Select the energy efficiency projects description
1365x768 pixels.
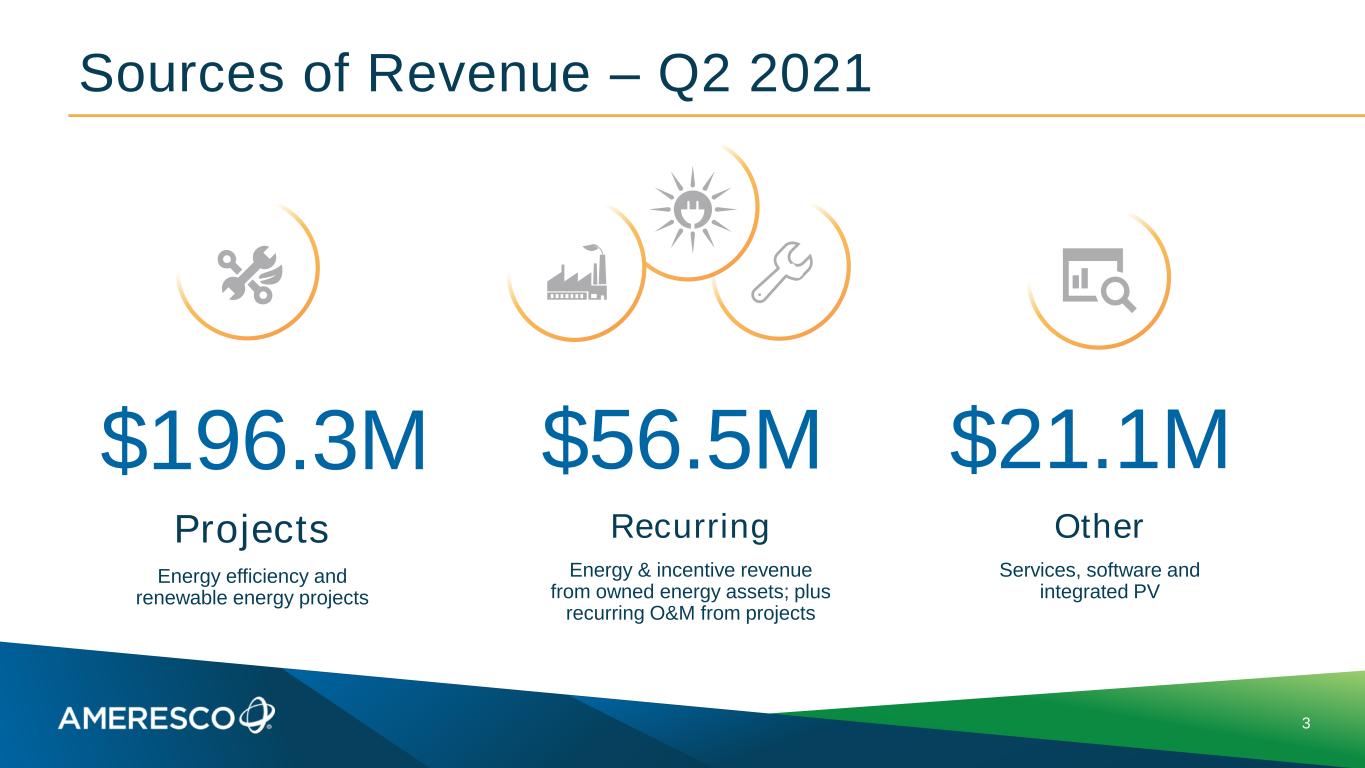point(252,588)
